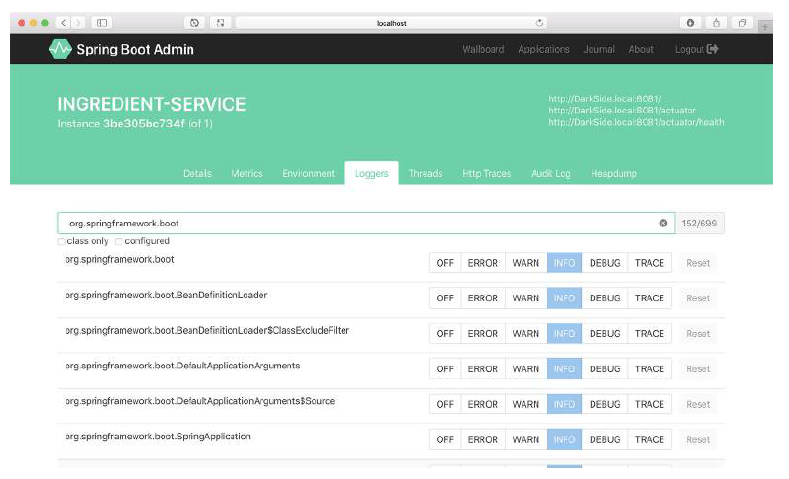Switch to the Metrics tab
789x479 pixels.
(247, 174)
